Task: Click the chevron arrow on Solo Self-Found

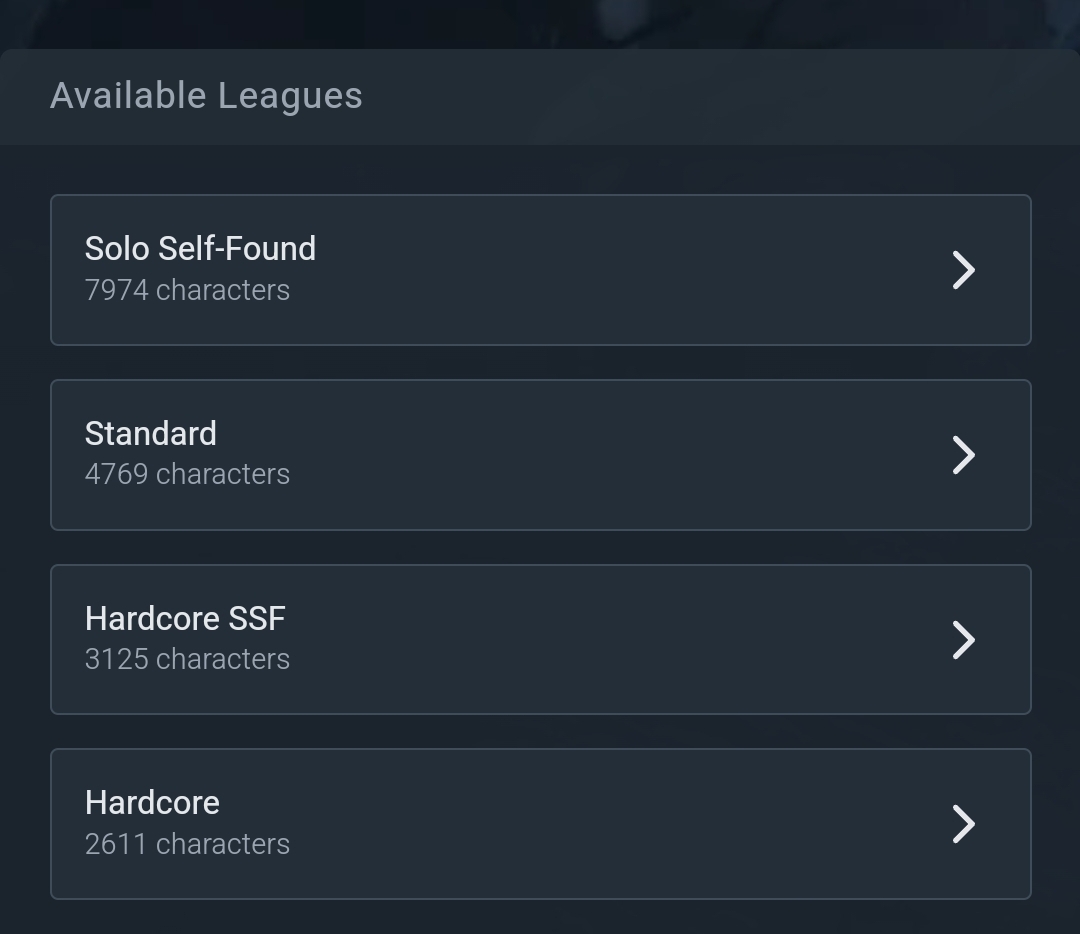Action: (x=964, y=270)
